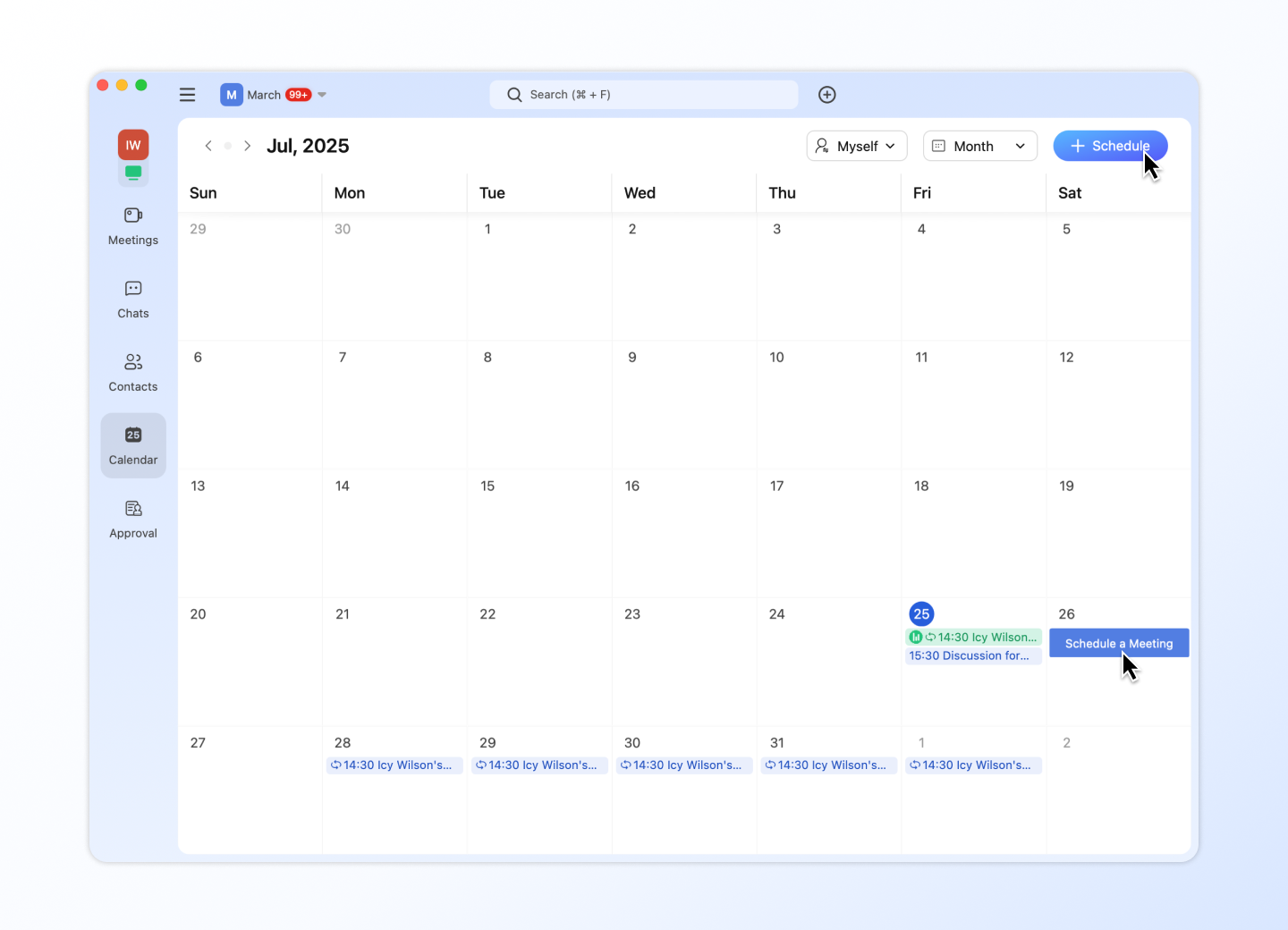
Task: Open the Month view dropdown
Action: (x=979, y=146)
